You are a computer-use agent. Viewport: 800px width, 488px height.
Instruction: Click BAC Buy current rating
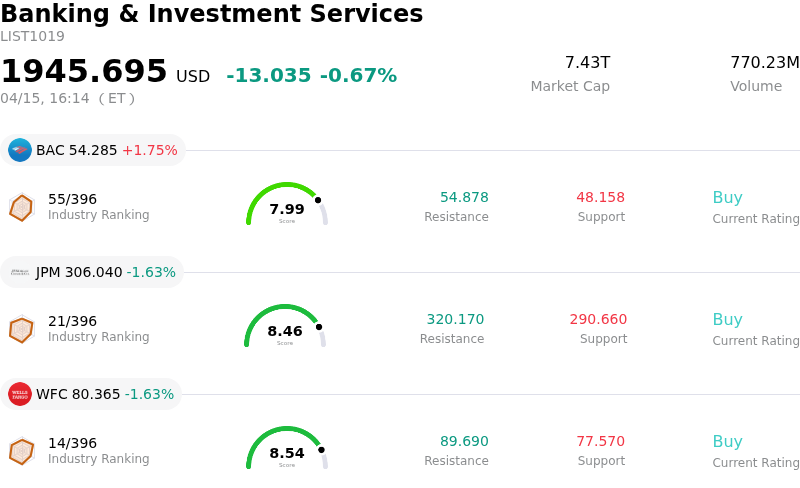pyautogui.click(x=727, y=198)
